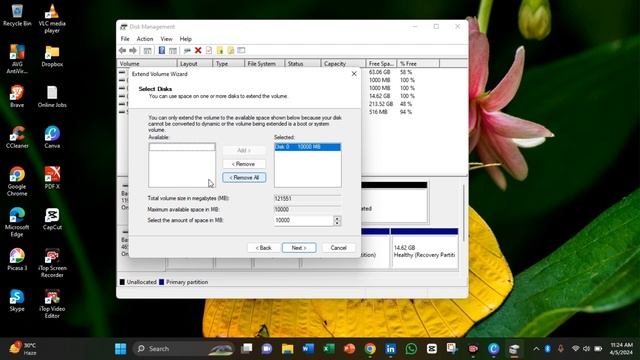Click the 14.62 GB Recovery partition block

[x=424, y=248]
